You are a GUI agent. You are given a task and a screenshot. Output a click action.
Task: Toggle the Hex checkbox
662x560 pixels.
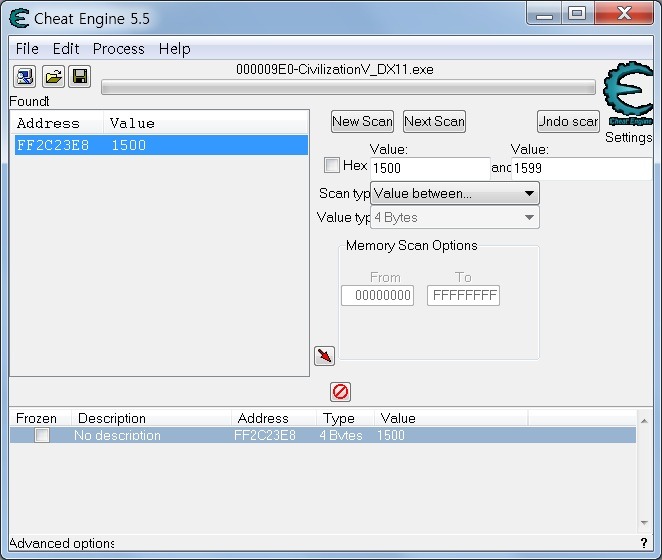(x=331, y=165)
